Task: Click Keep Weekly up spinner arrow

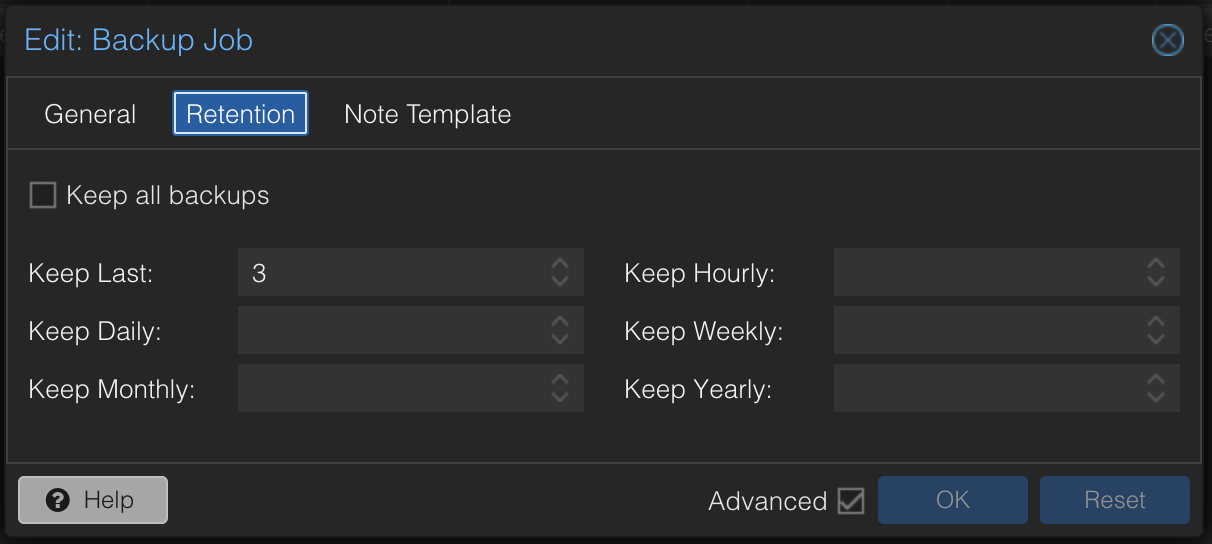Action: pyautogui.click(x=1156, y=322)
